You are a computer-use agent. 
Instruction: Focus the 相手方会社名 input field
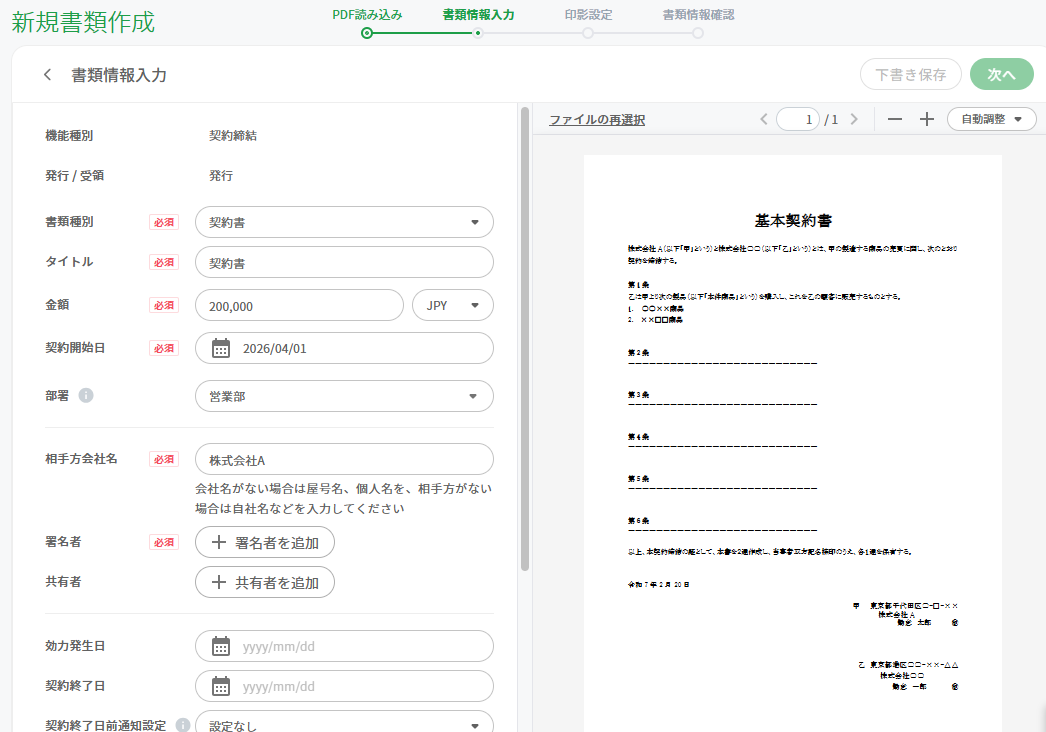[344, 460]
